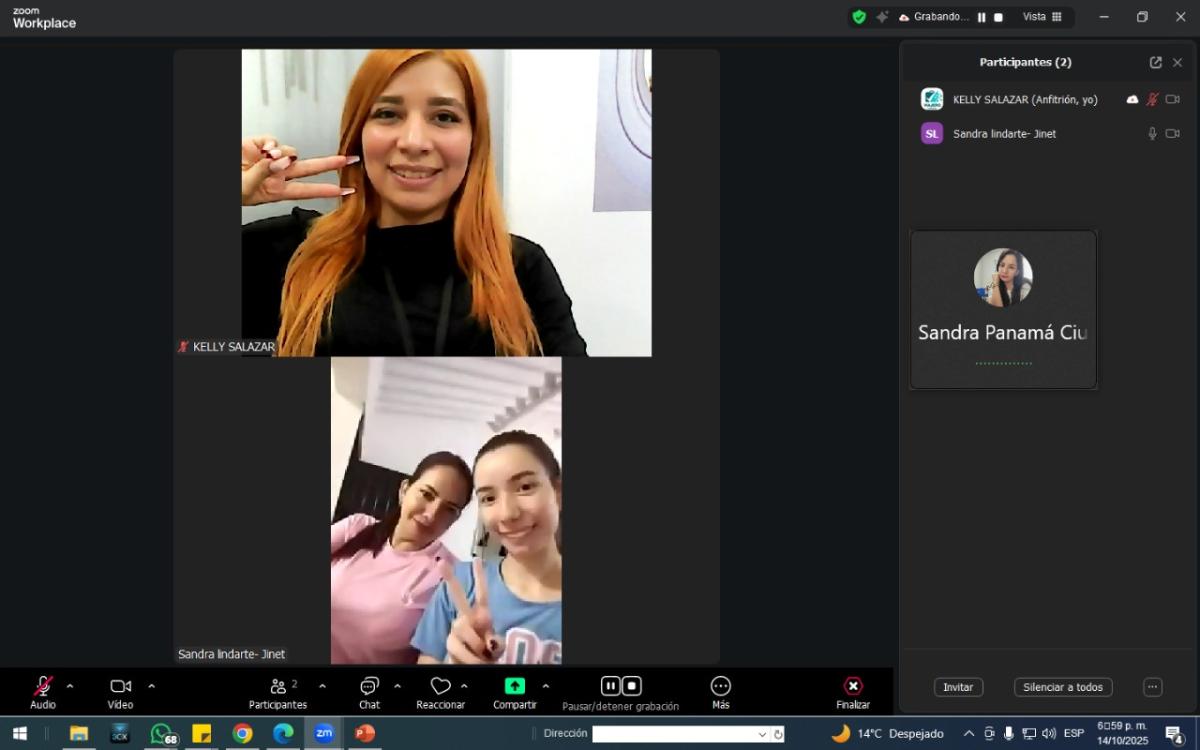Open the Chat panel icon

coord(369,686)
